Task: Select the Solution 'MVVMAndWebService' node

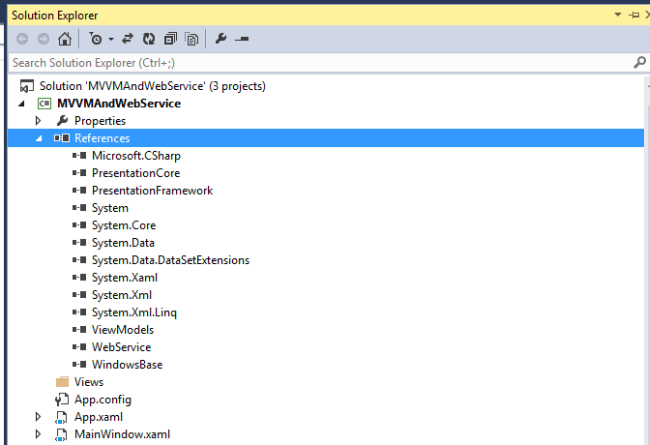Action: pos(153,86)
